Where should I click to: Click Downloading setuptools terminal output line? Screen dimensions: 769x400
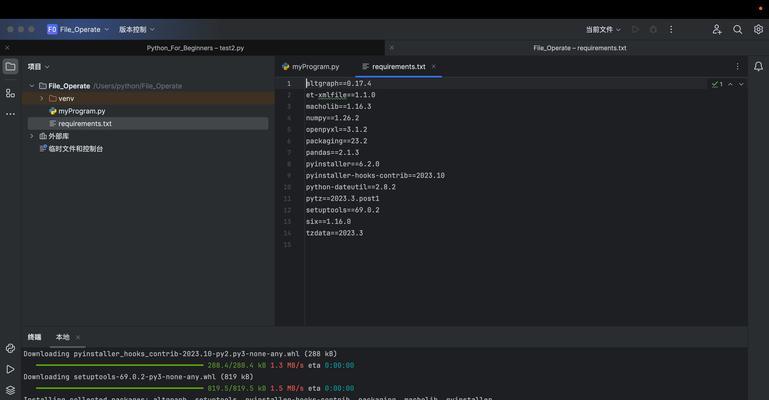138,377
